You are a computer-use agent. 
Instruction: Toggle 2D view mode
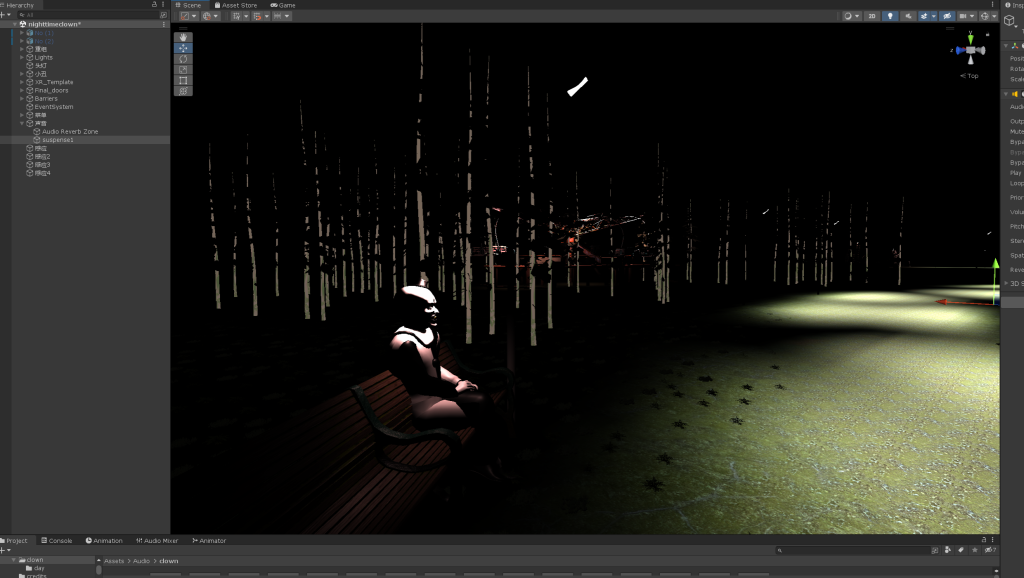tap(872, 16)
